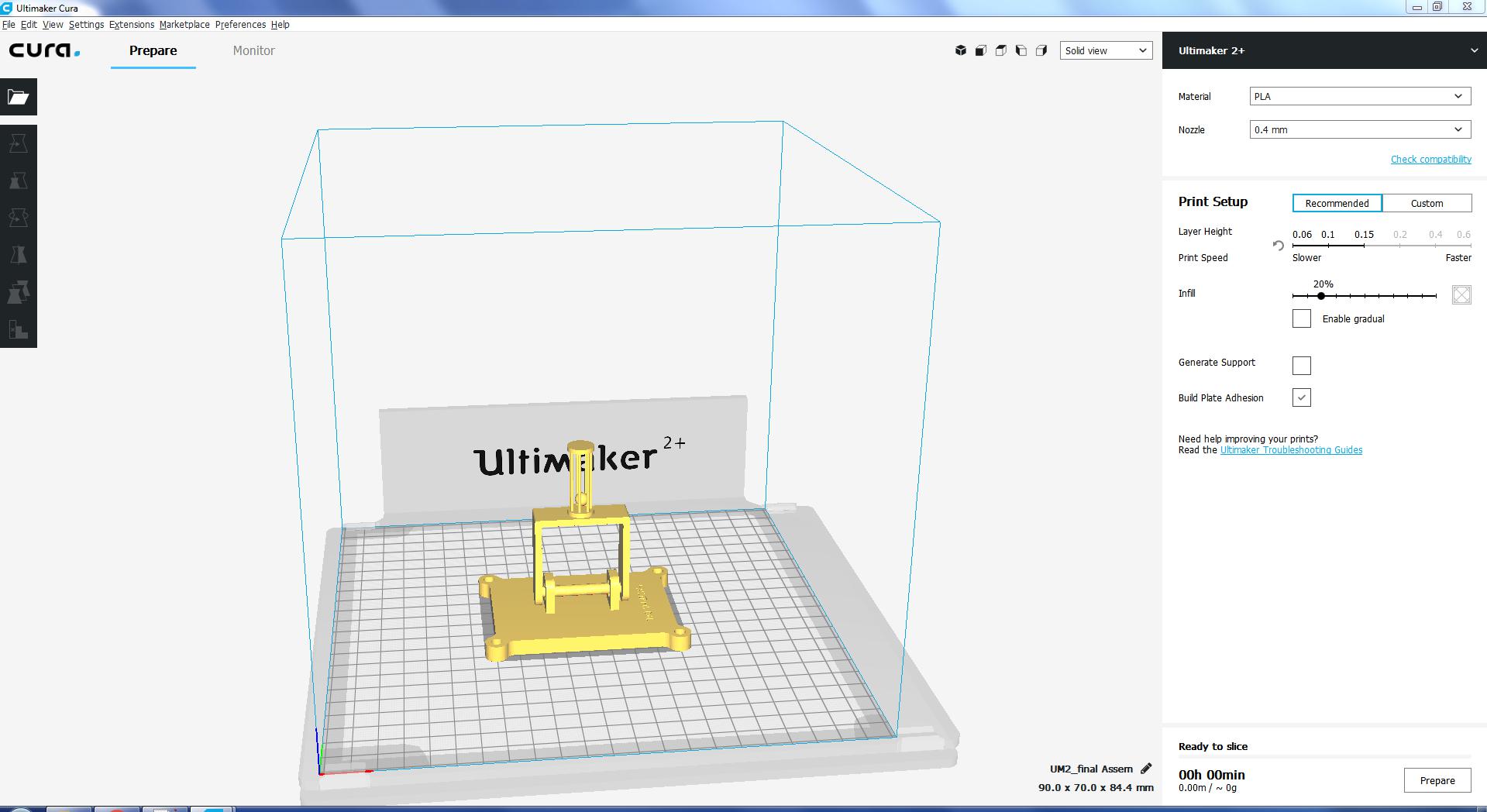Image resolution: width=1487 pixels, height=812 pixels.
Task: Open the Marketplace menu
Action: (184, 25)
